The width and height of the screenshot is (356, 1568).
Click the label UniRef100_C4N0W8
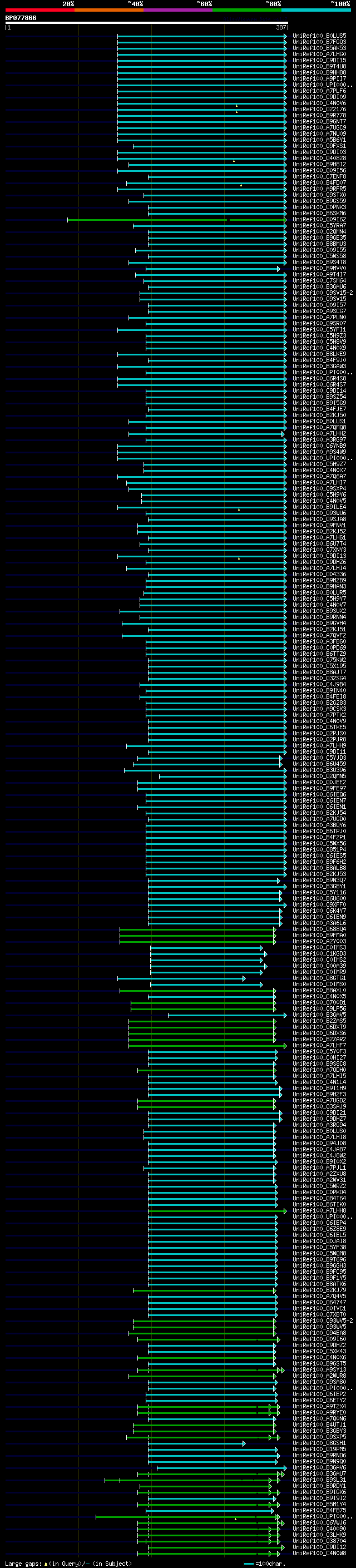[x=319, y=1554]
